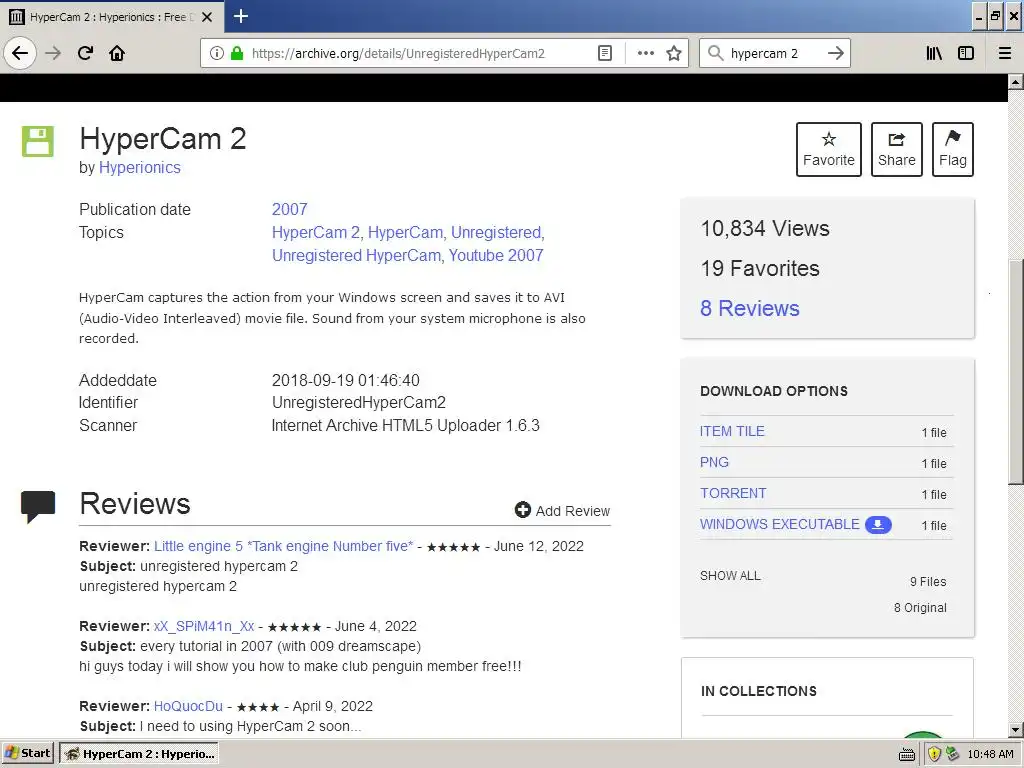
Task: Submit the search with arrow button
Action: coord(835,54)
